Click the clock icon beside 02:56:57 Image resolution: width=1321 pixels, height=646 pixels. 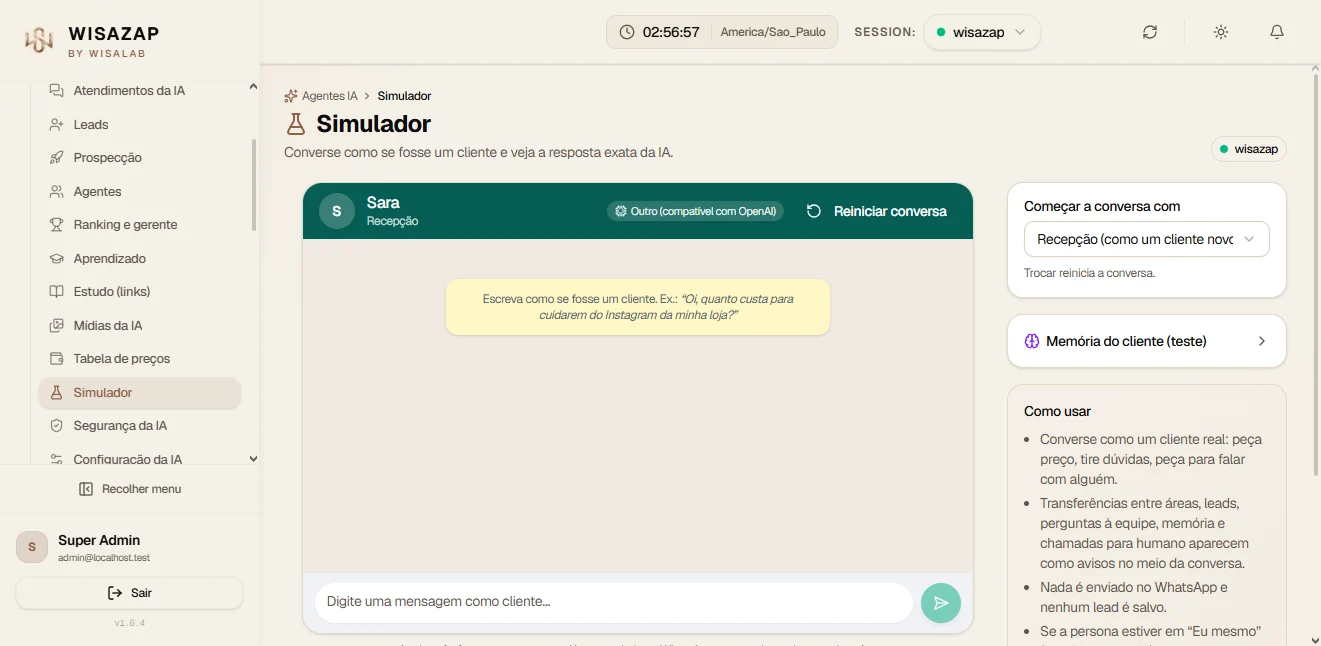click(627, 32)
